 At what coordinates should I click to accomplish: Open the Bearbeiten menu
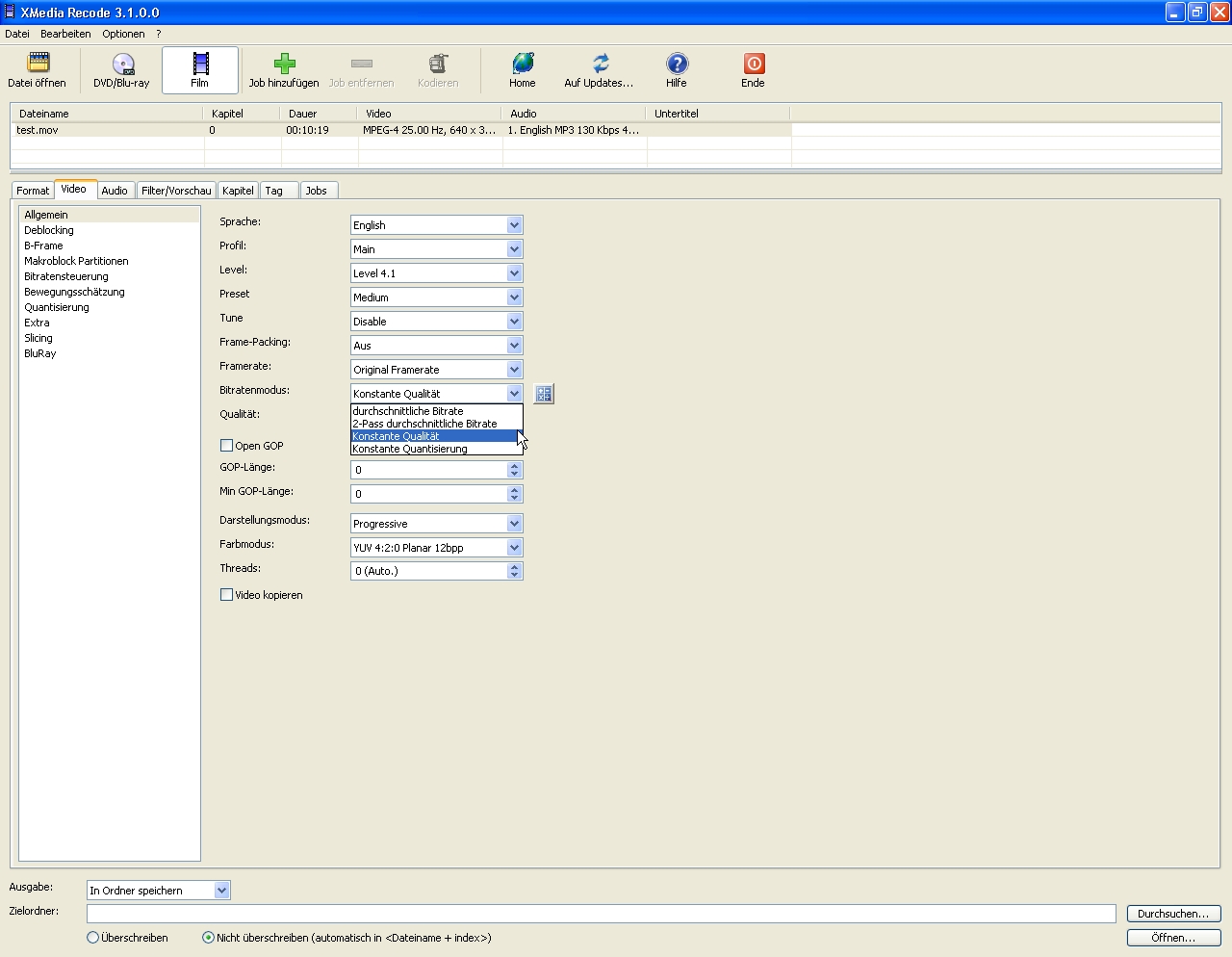(x=65, y=34)
